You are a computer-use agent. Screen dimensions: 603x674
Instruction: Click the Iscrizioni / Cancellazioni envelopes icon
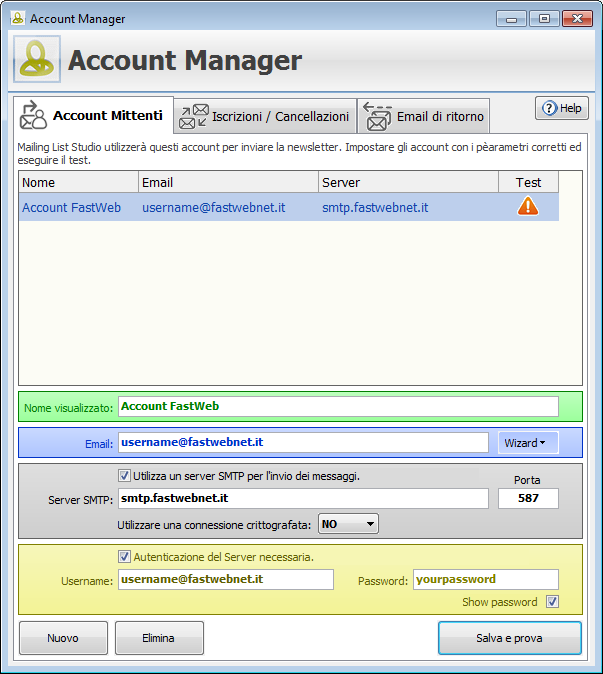pos(194,116)
